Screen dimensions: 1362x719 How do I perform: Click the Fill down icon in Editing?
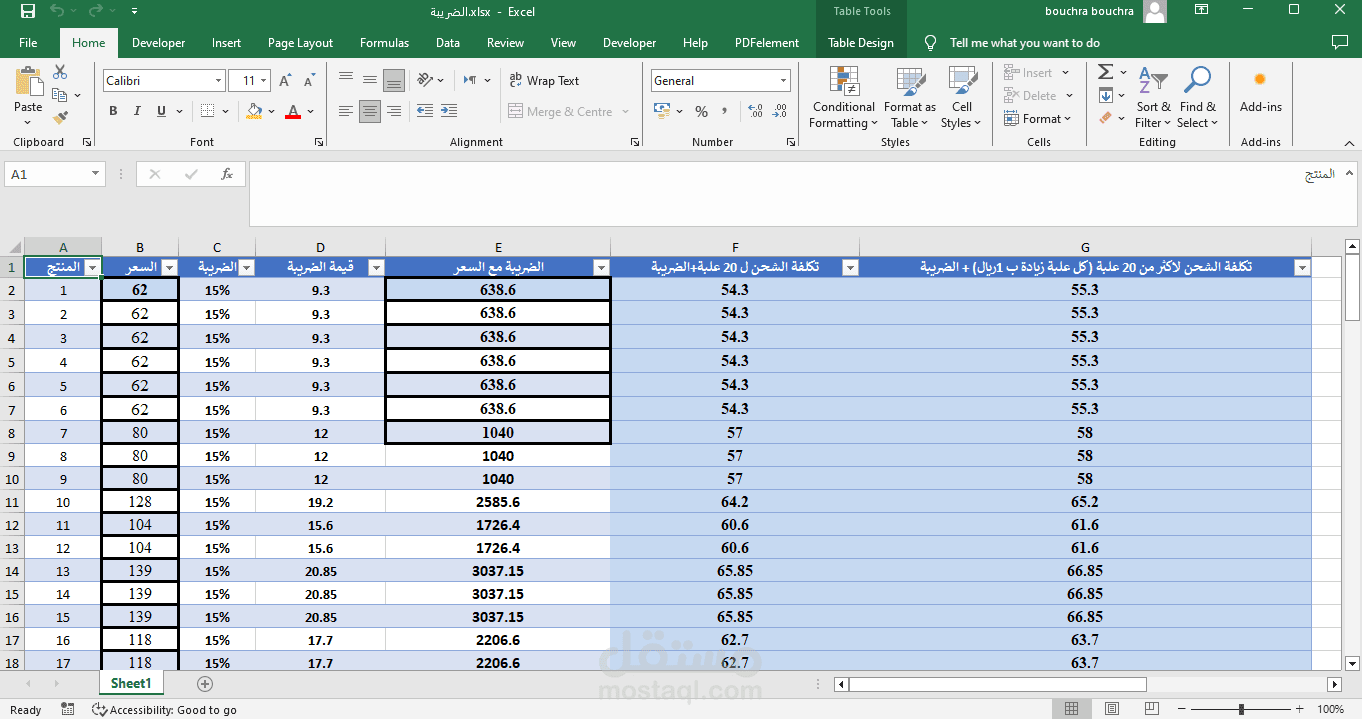coord(1105,95)
